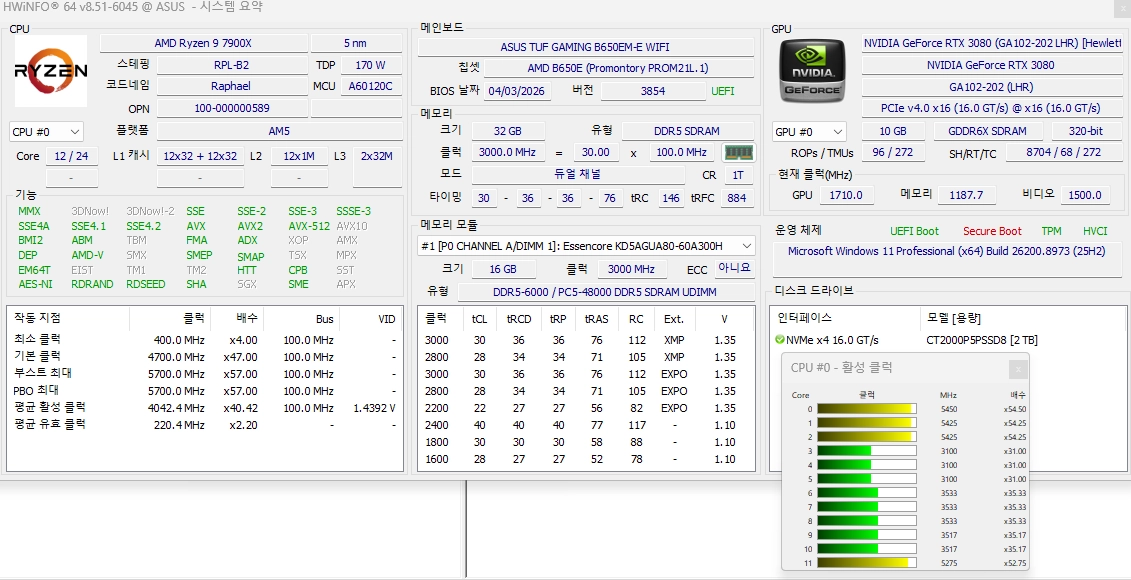Click the TPM indicator
1131x580 pixels.
point(1051,232)
